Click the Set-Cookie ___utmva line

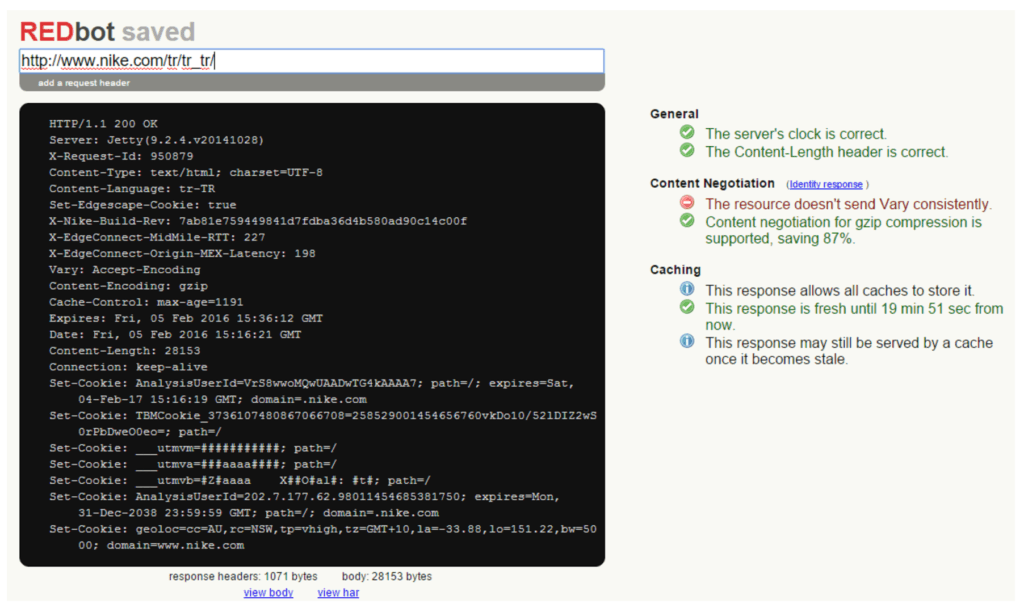tap(193, 464)
